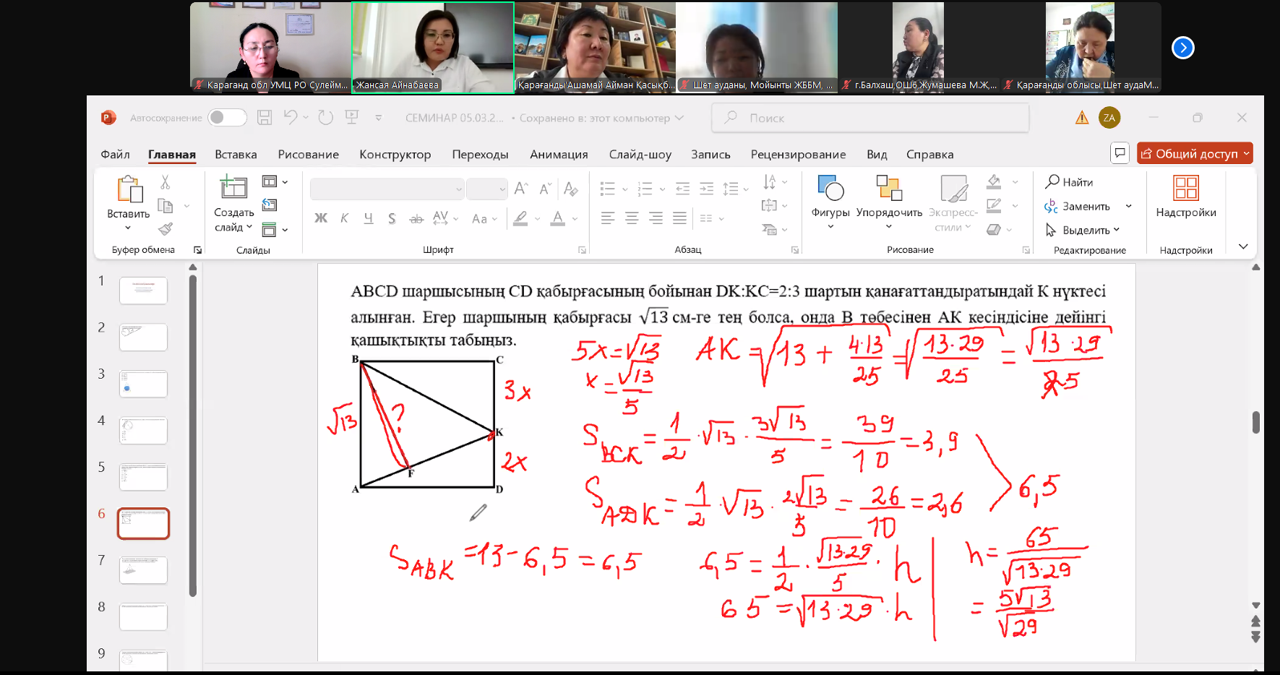Select the Format Painter brush icon
This screenshot has width=1280, height=675.
point(165,229)
